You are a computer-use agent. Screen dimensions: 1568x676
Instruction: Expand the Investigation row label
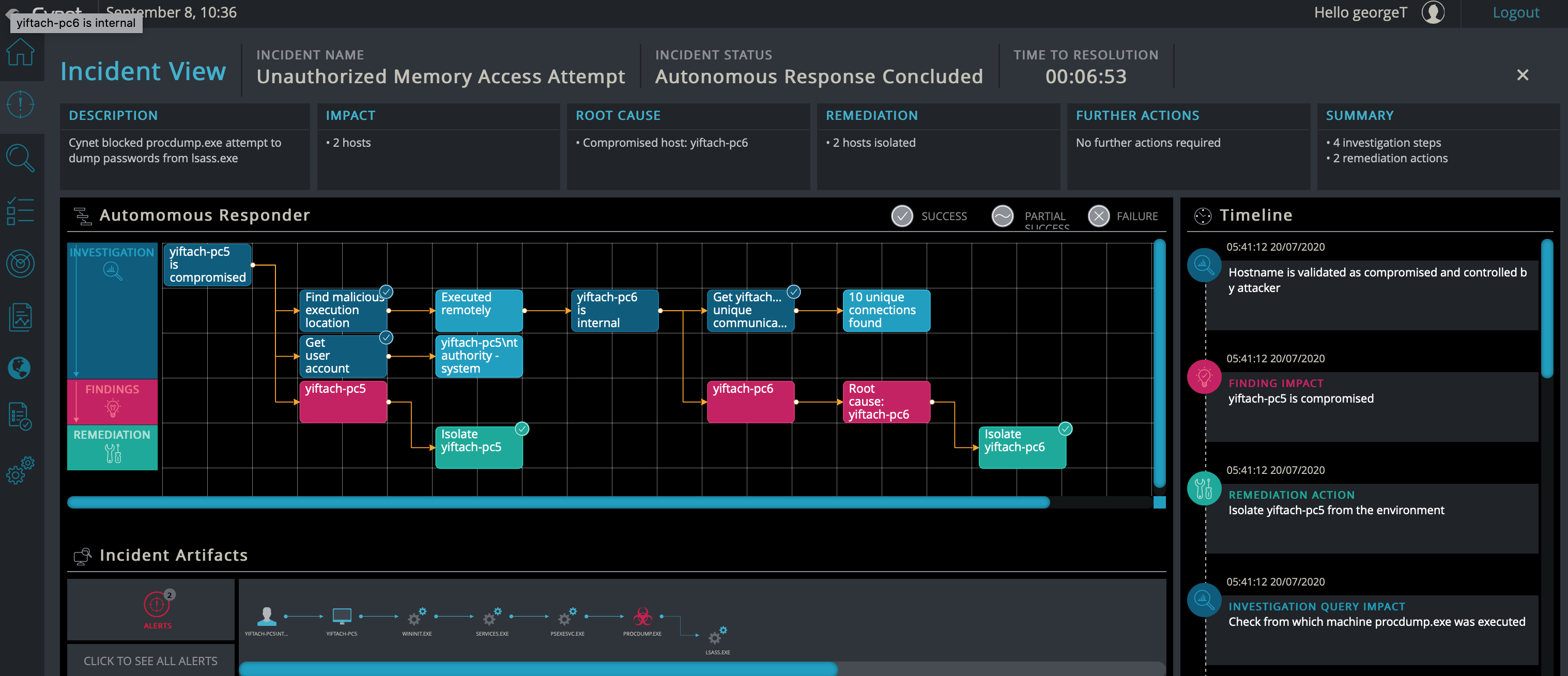click(112, 262)
